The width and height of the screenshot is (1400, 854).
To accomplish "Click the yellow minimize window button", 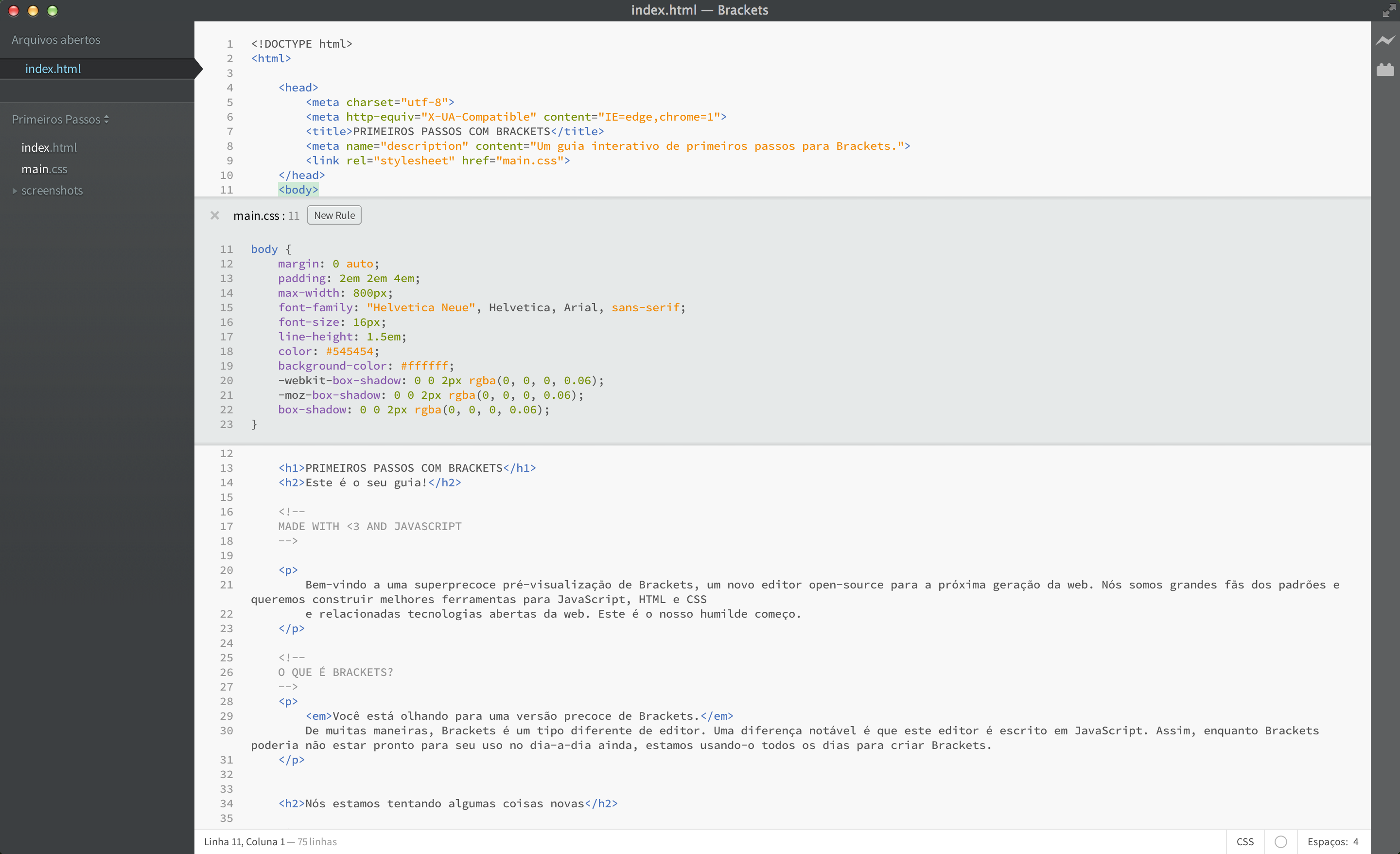I will (x=33, y=11).
